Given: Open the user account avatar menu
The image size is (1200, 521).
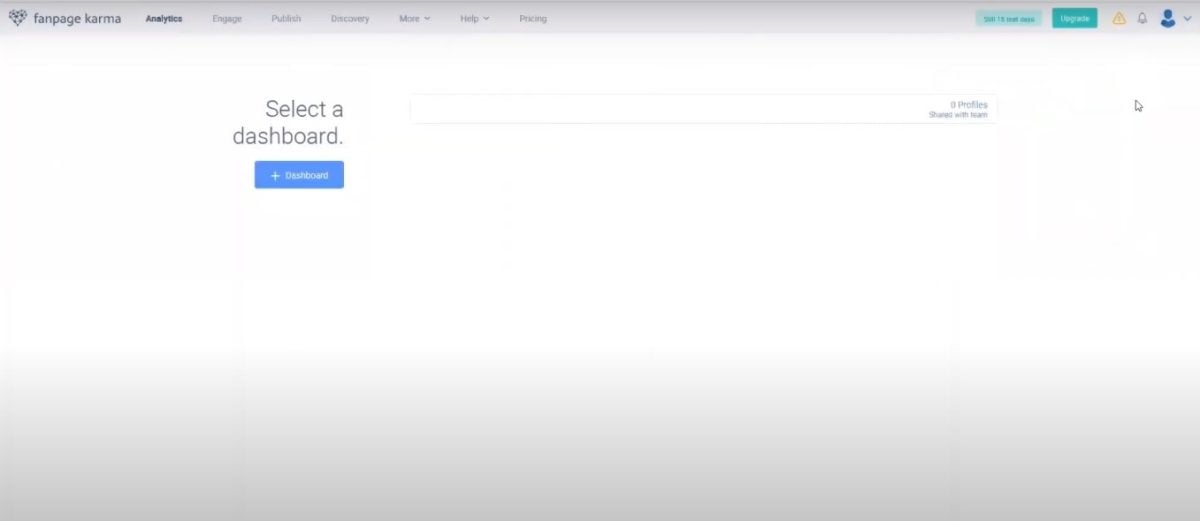Looking at the screenshot, I should (x=1167, y=18).
